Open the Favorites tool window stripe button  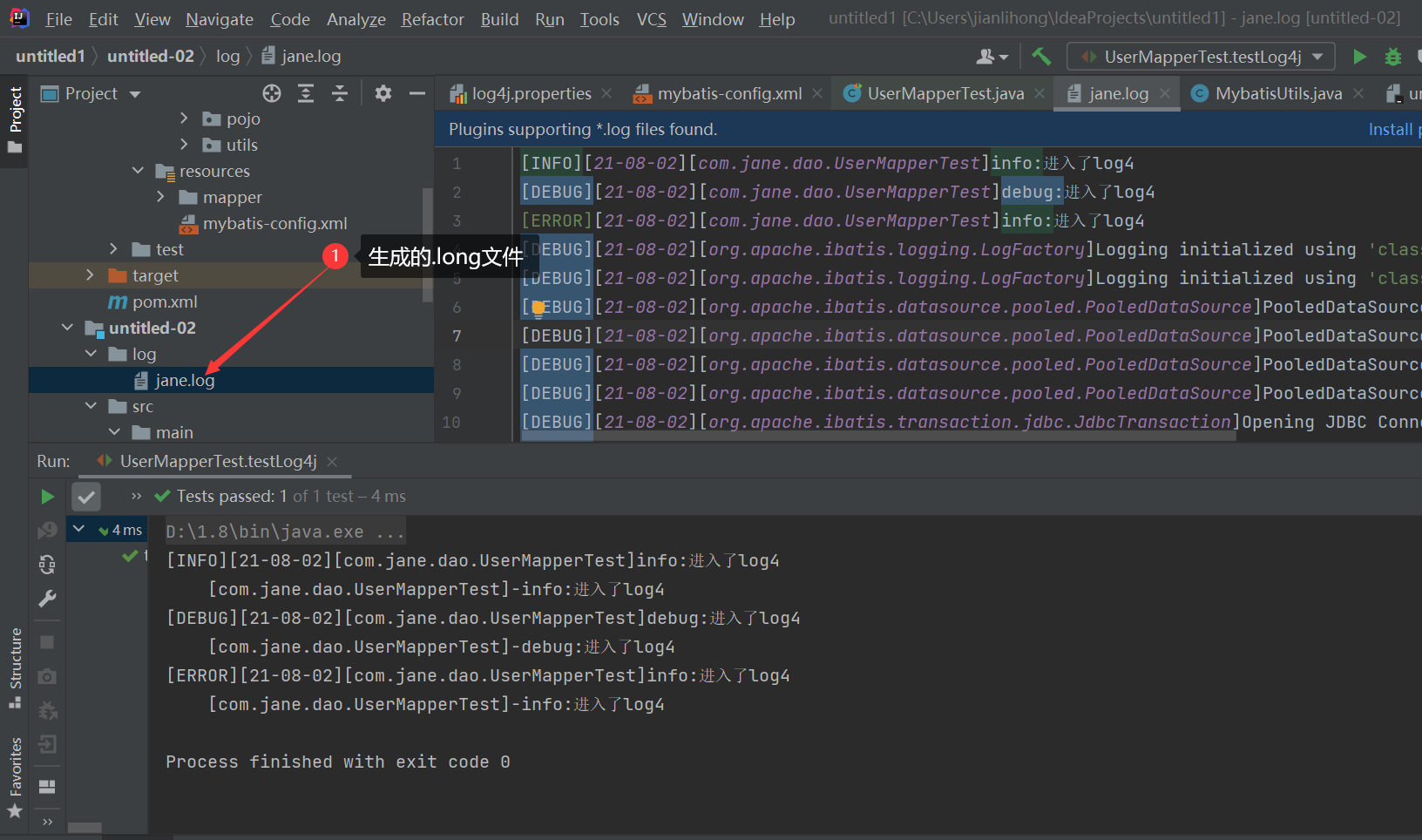tap(15, 778)
